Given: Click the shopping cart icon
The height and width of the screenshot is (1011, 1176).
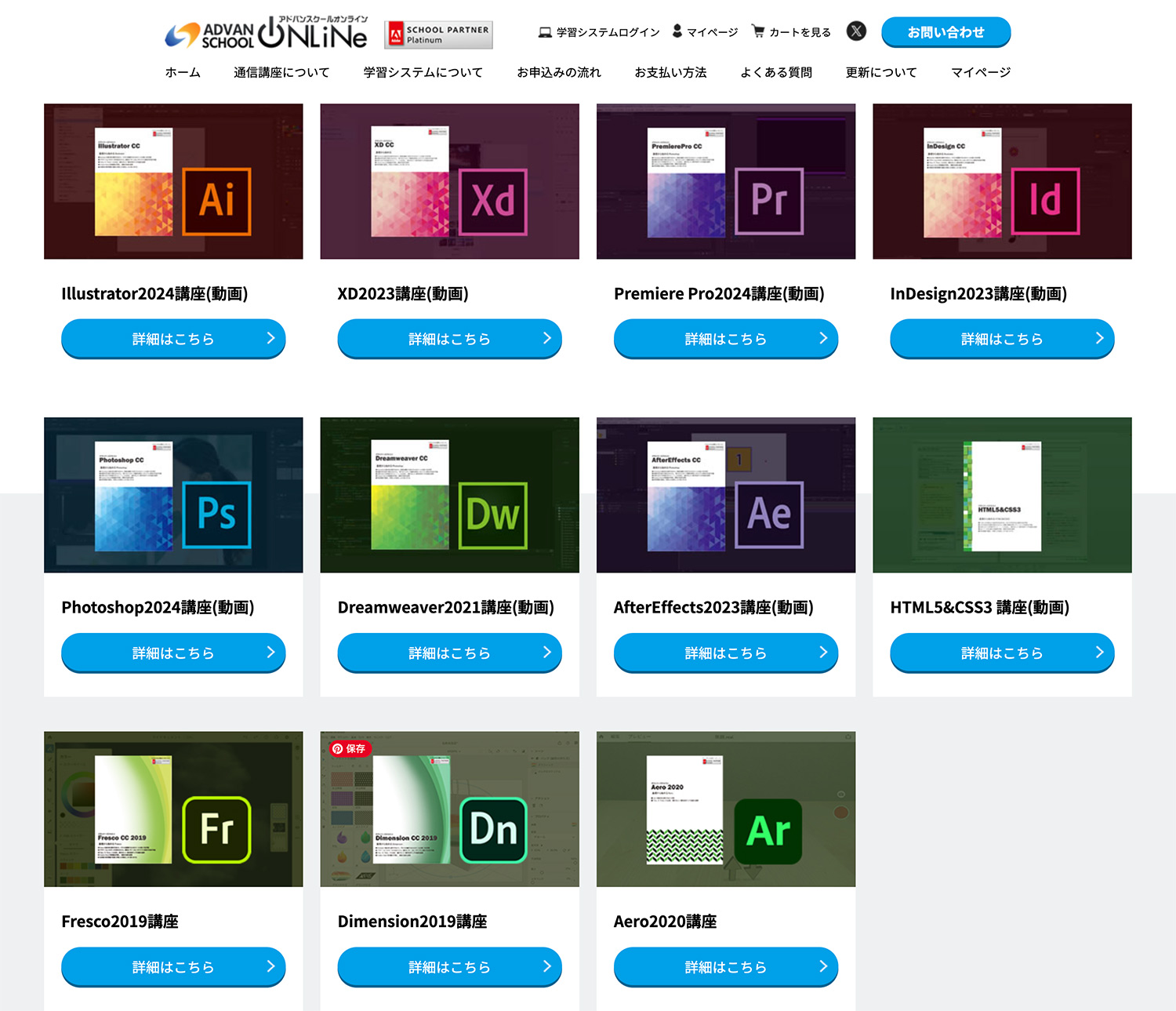Looking at the screenshot, I should [x=758, y=31].
